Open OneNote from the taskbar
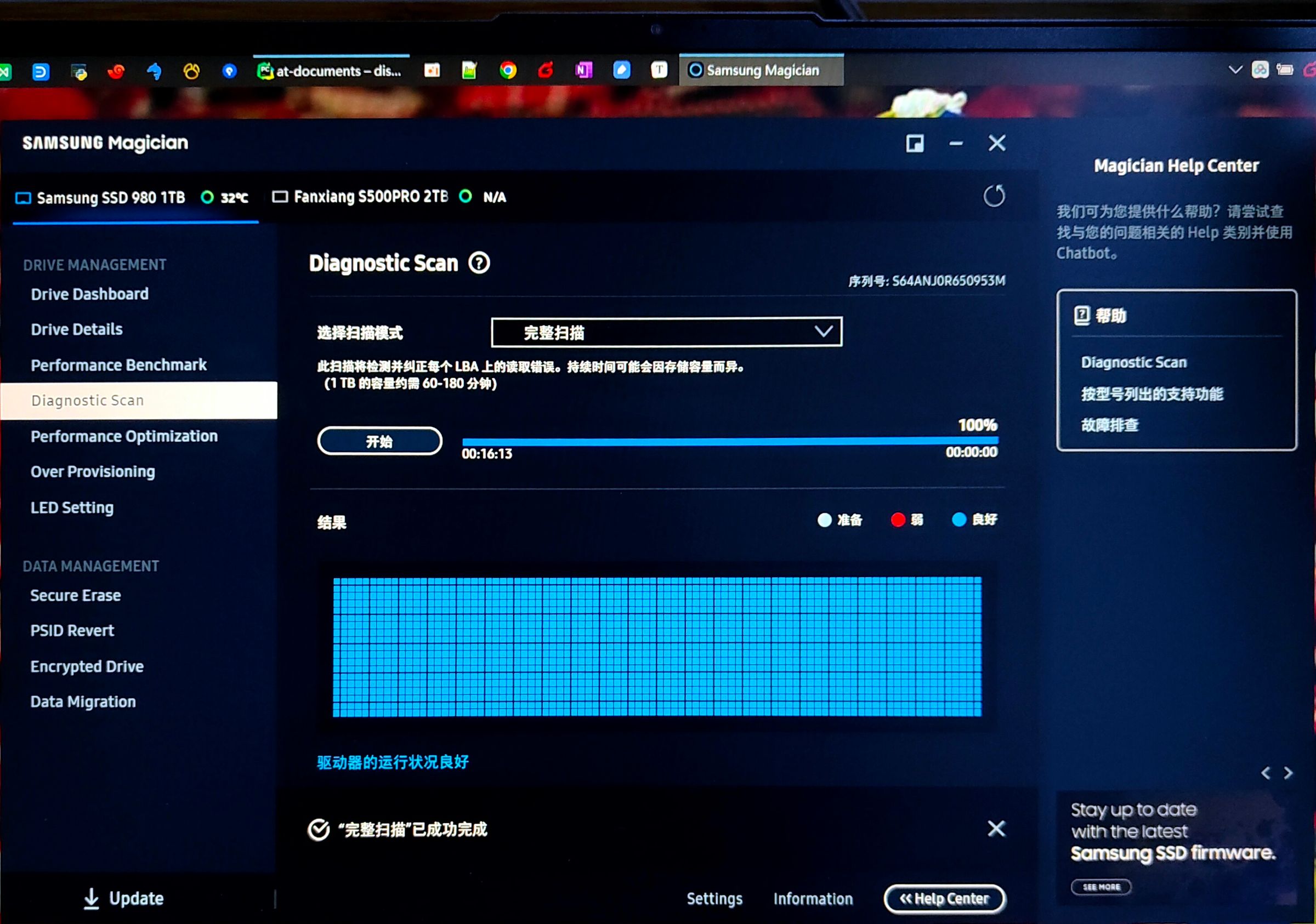 (x=583, y=71)
